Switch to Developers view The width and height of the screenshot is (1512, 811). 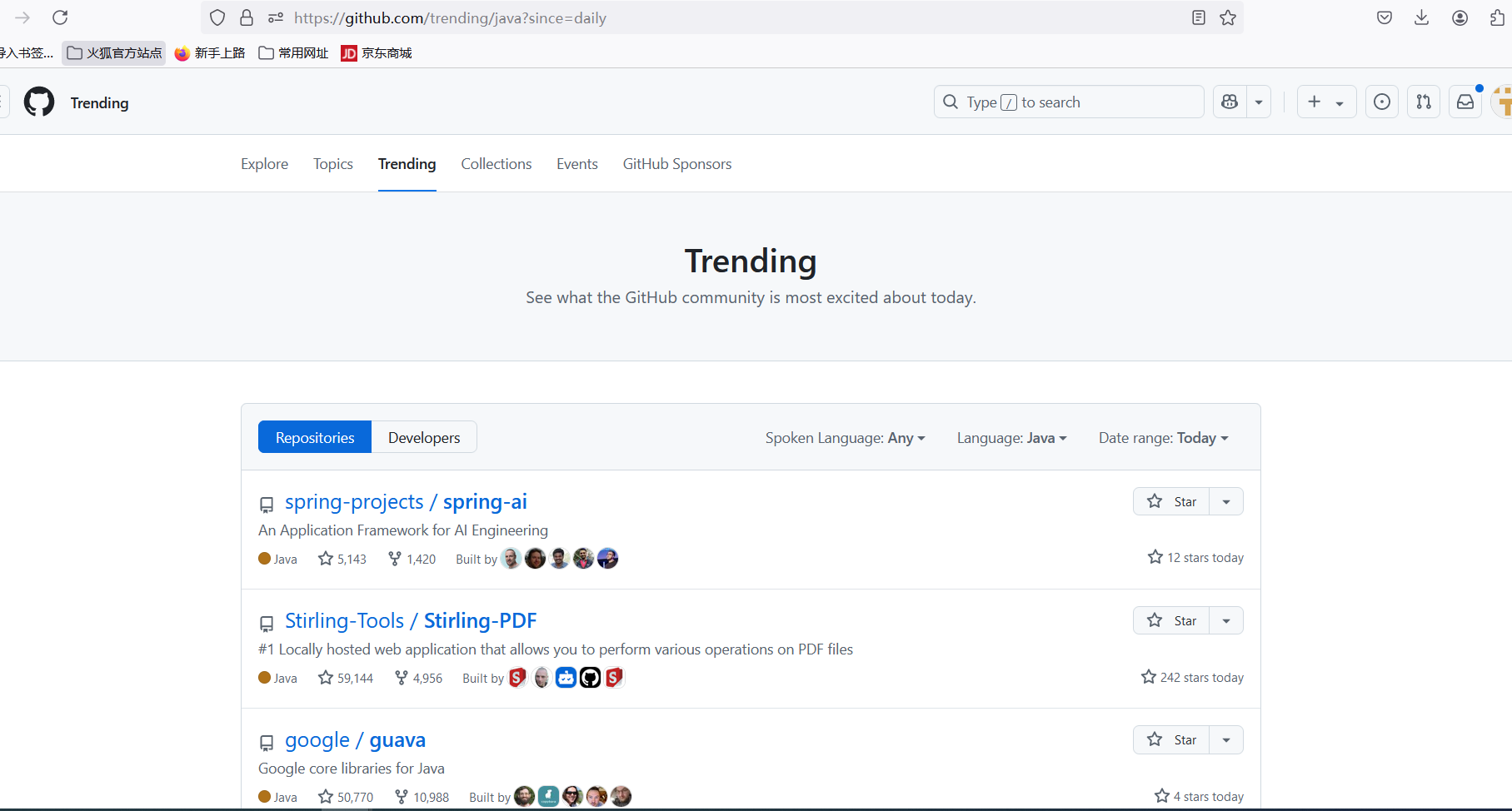coord(424,437)
